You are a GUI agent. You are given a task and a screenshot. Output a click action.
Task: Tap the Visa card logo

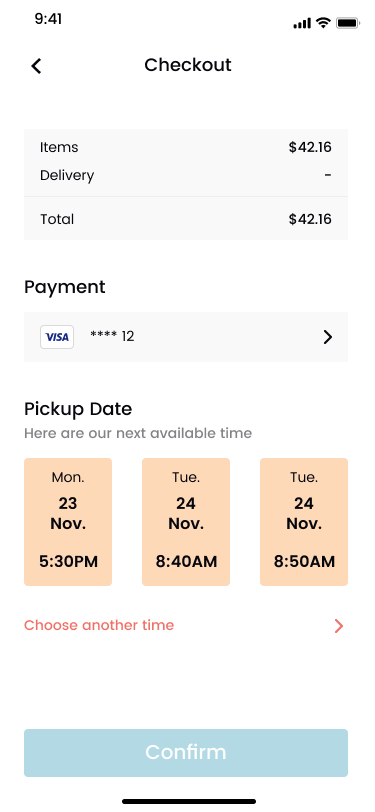tap(57, 337)
